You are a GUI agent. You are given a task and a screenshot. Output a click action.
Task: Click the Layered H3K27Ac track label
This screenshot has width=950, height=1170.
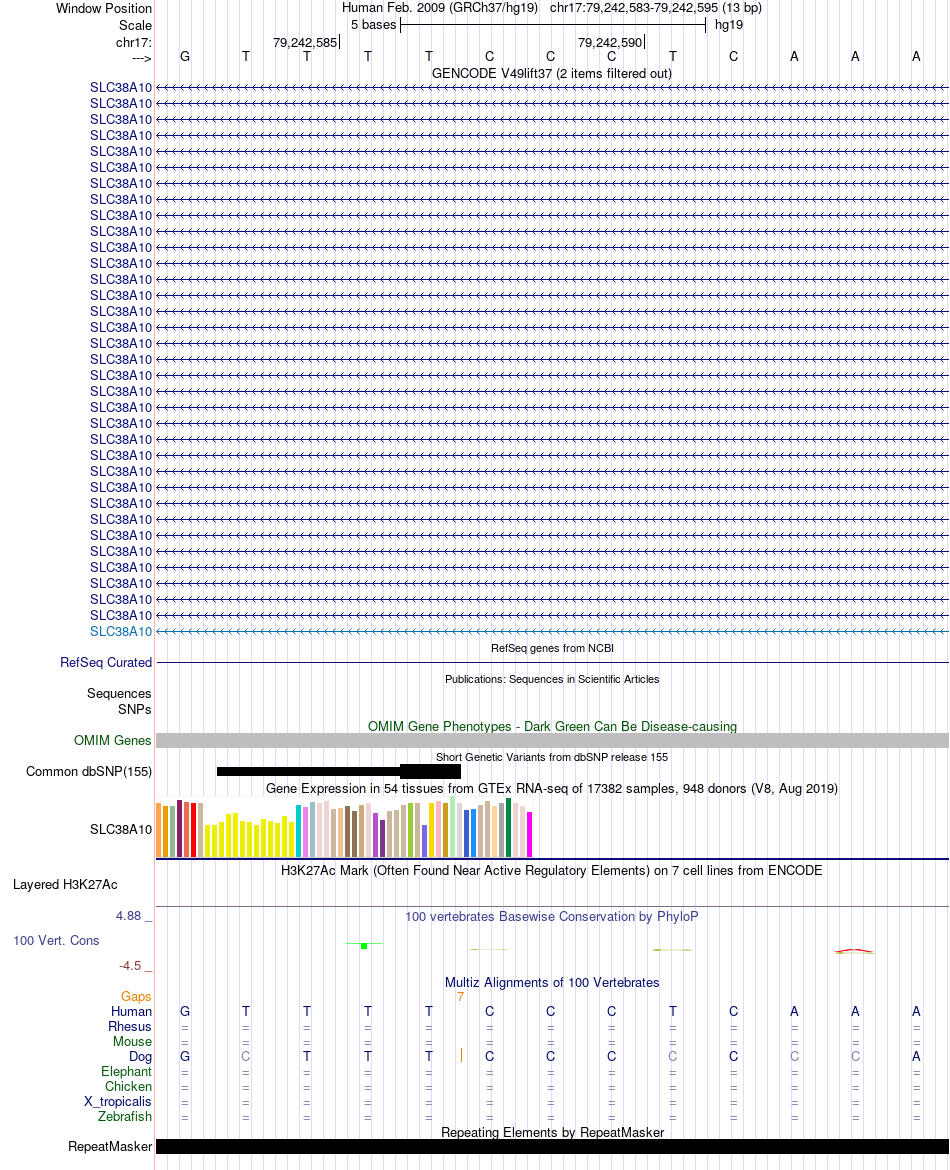point(65,884)
